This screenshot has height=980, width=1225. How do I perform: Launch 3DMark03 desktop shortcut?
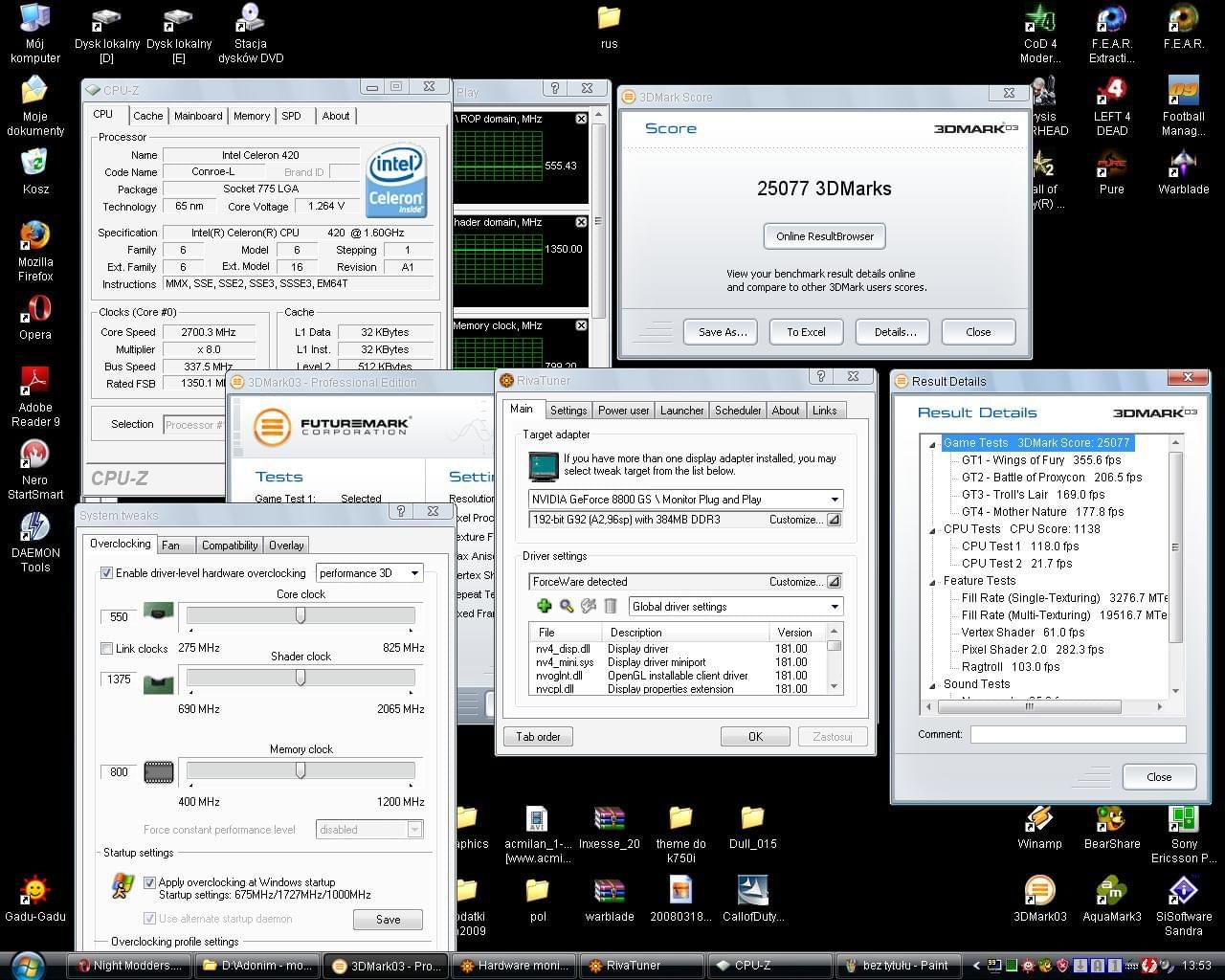1040,899
